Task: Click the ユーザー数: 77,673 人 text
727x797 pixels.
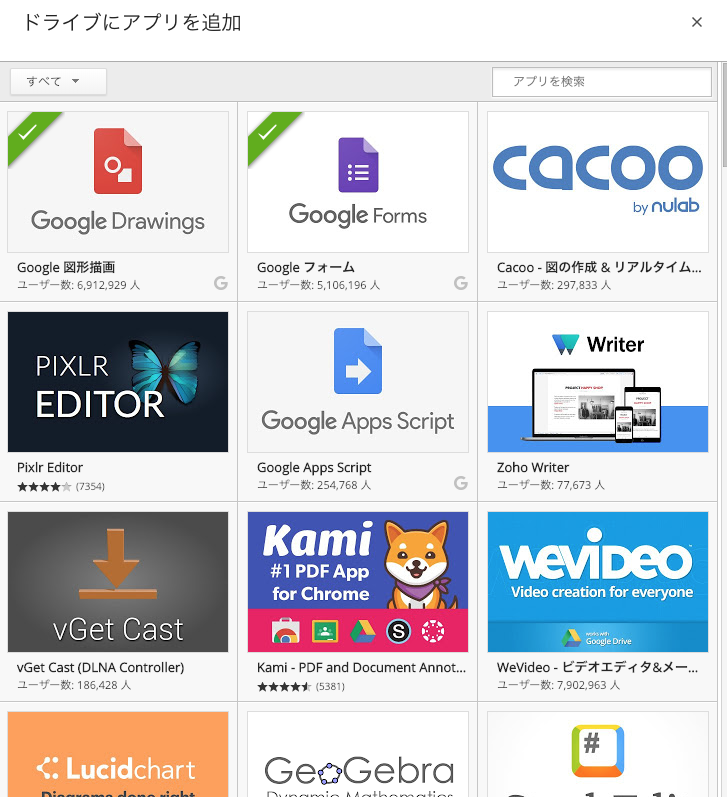Action: pyautogui.click(x=551, y=485)
